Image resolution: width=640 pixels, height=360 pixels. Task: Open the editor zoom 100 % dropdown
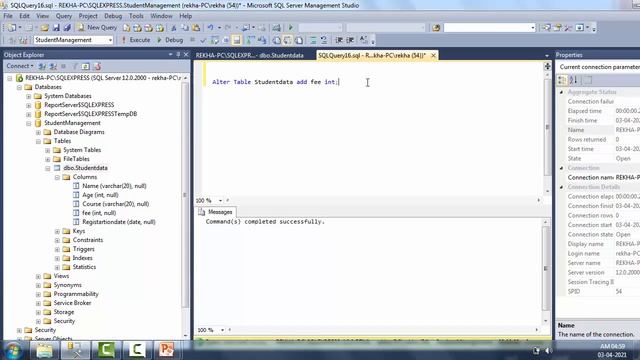[220, 200]
